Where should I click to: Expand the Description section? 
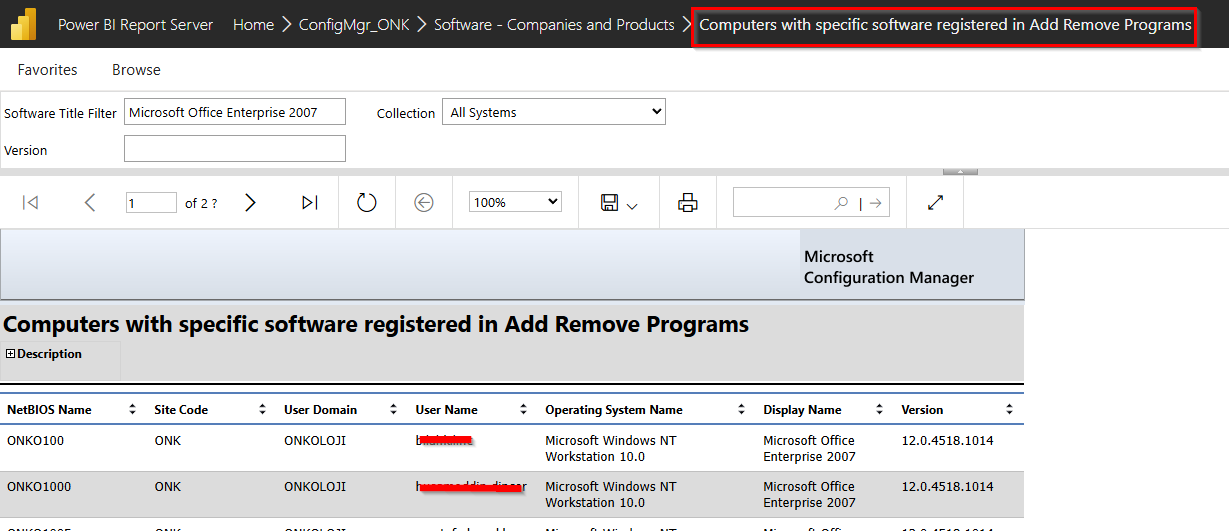(11, 354)
